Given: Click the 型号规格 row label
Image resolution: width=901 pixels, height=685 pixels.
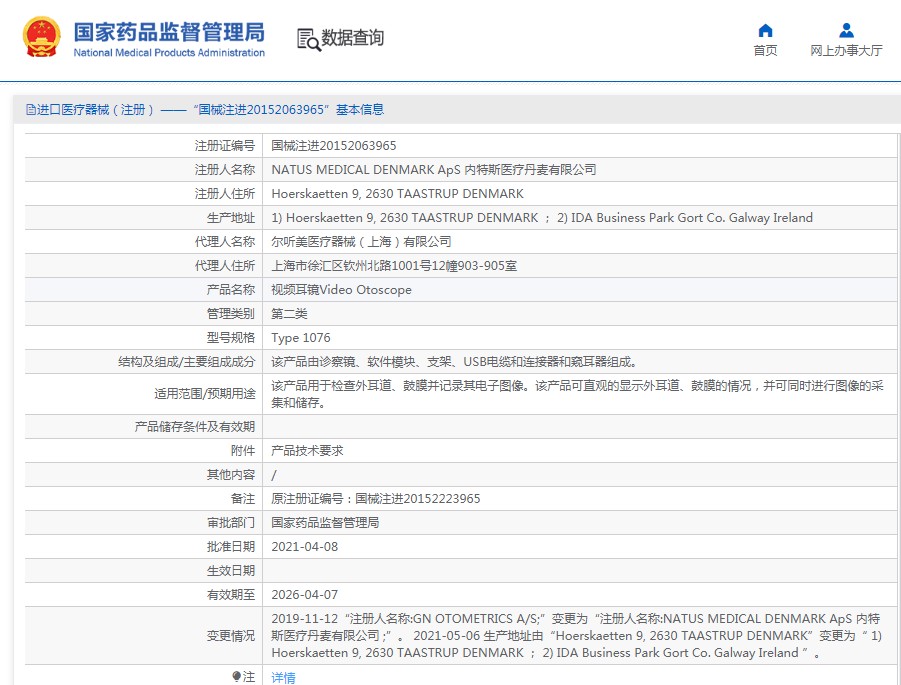Looking at the screenshot, I should (231, 338).
